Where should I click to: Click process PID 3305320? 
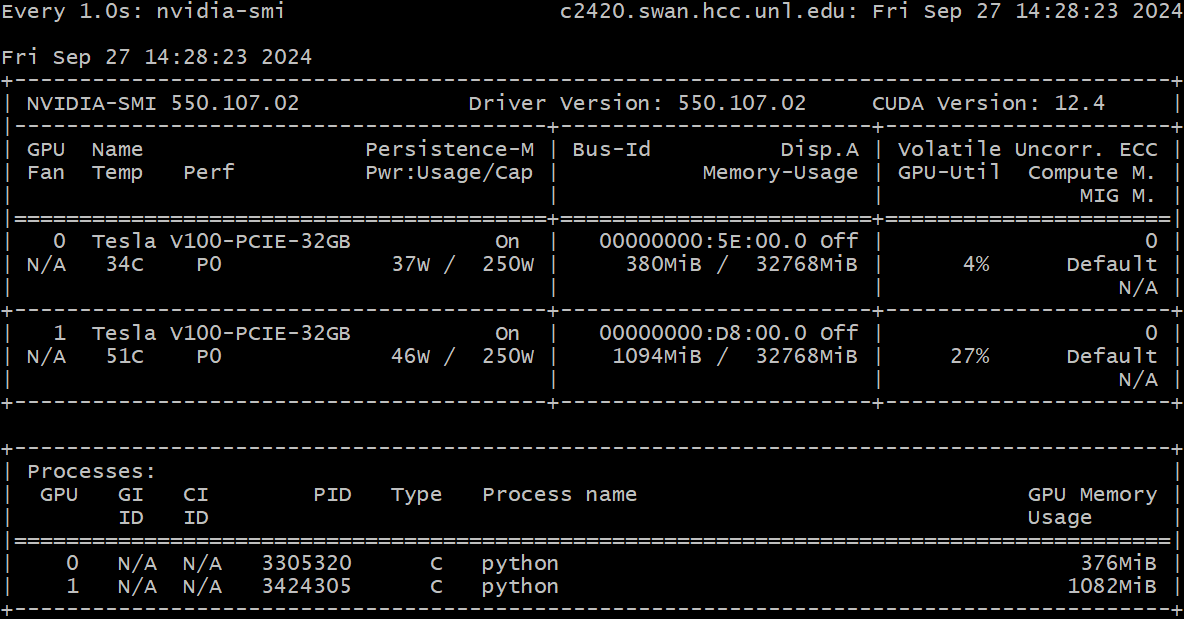pyautogui.click(x=306, y=563)
